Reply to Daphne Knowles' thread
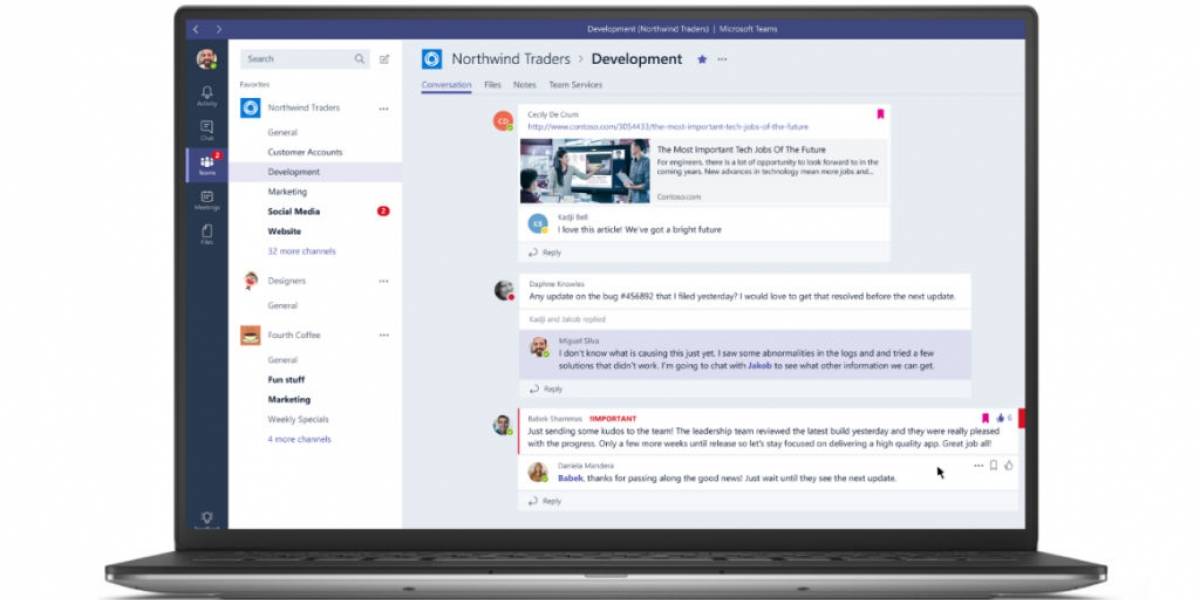 [x=545, y=389]
